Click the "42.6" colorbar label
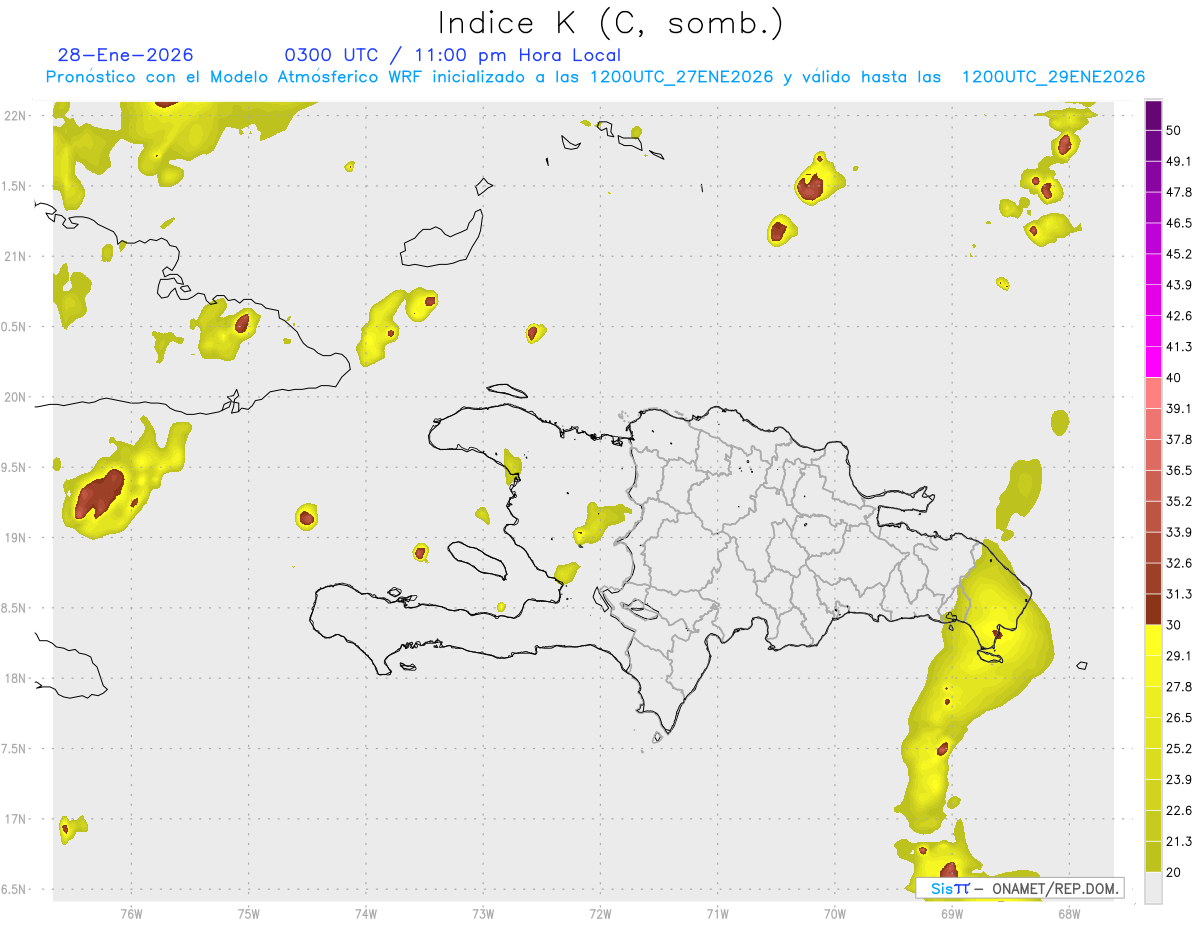 pos(1179,316)
